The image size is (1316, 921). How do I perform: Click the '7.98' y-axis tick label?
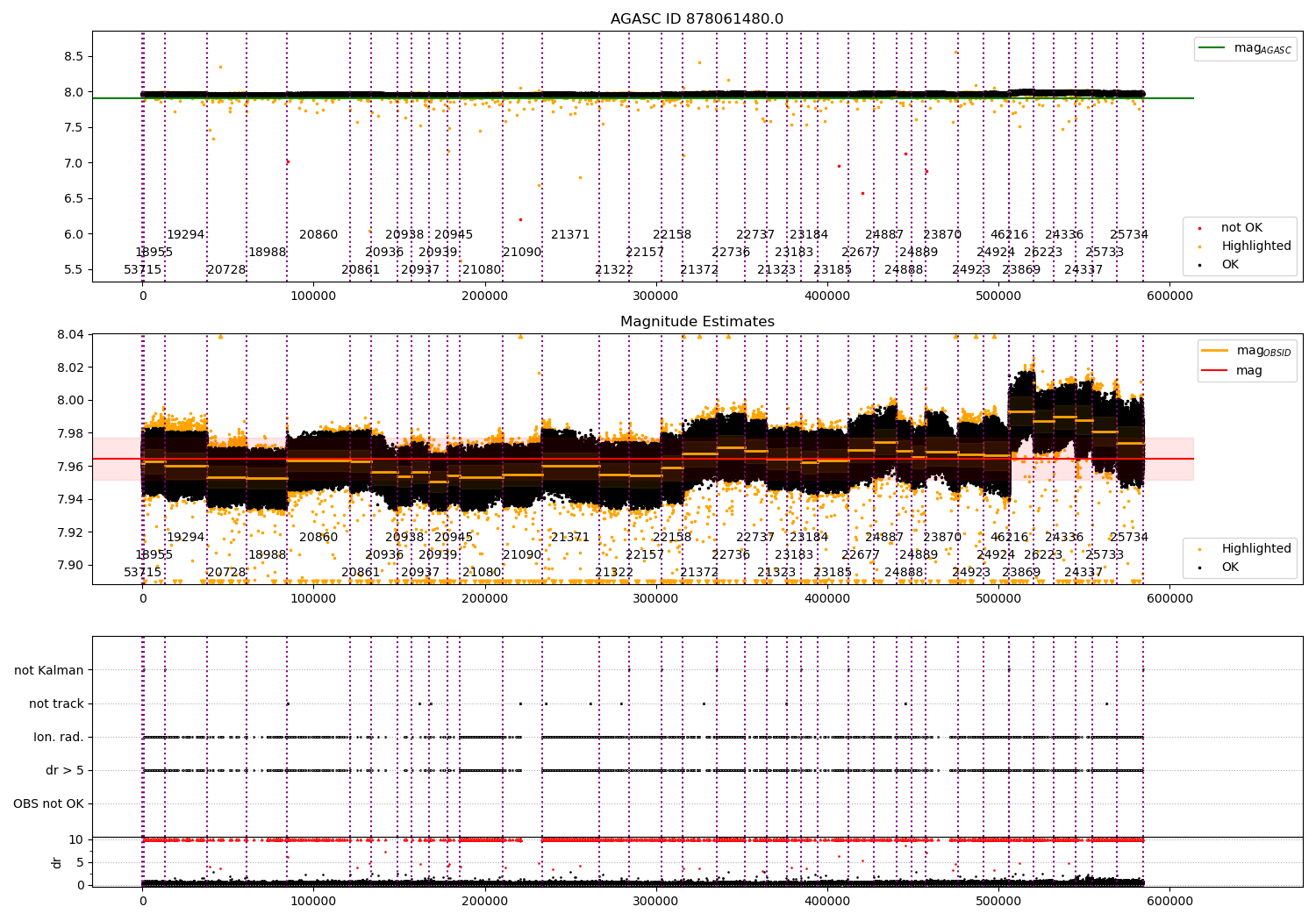(70, 433)
